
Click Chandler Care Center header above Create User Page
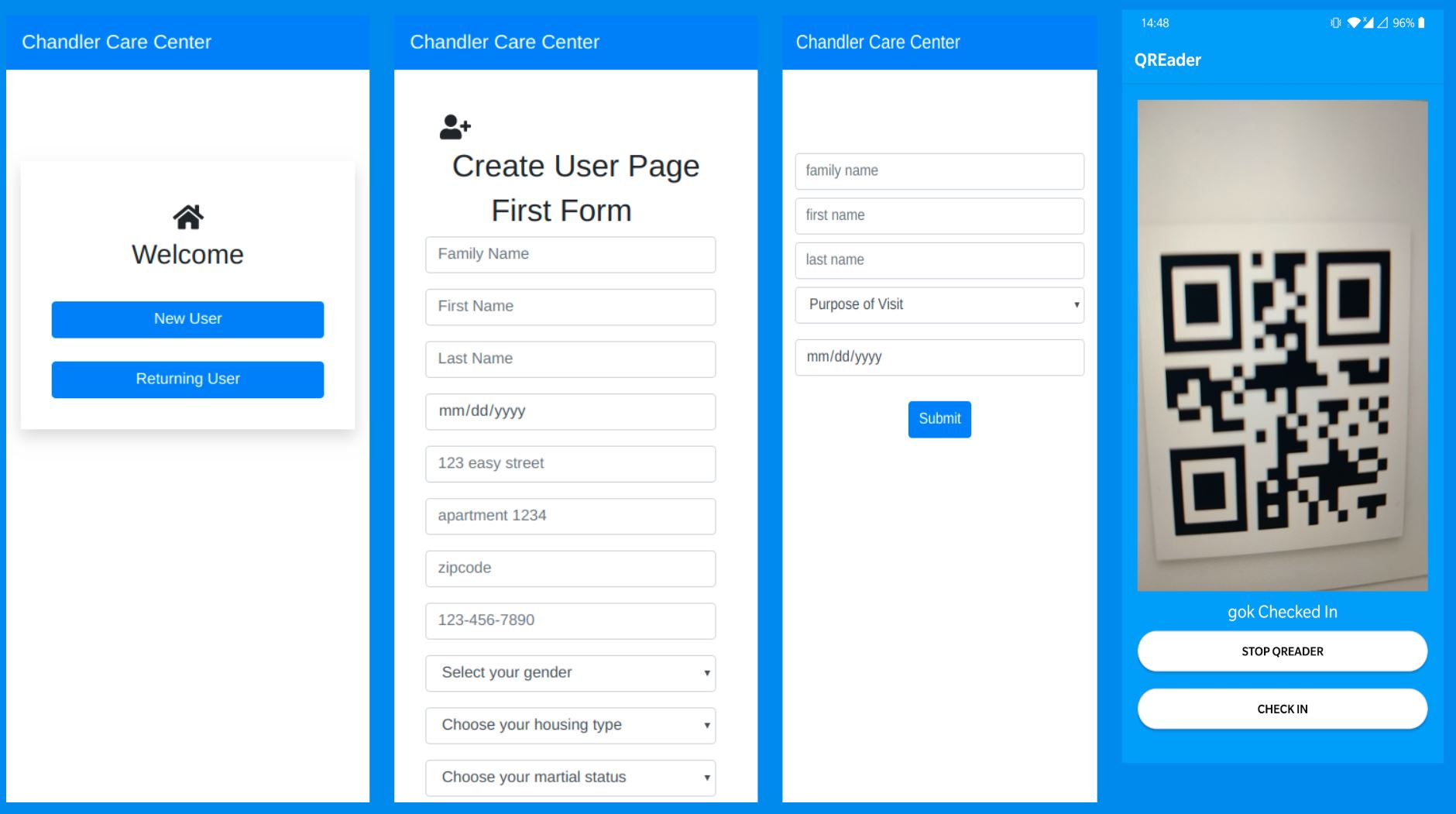coord(504,42)
